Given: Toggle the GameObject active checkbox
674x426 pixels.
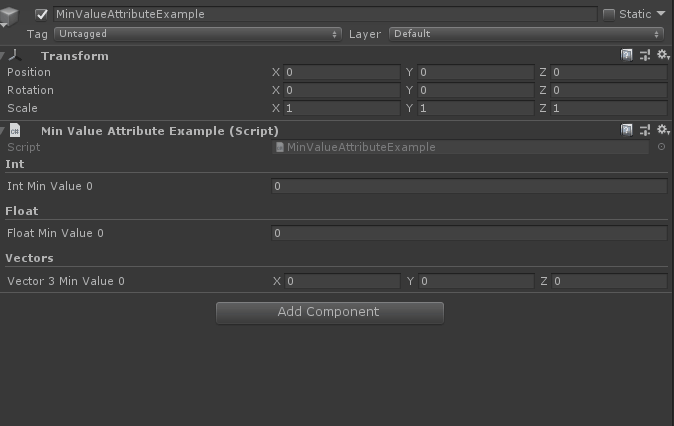Looking at the screenshot, I should [41, 15].
